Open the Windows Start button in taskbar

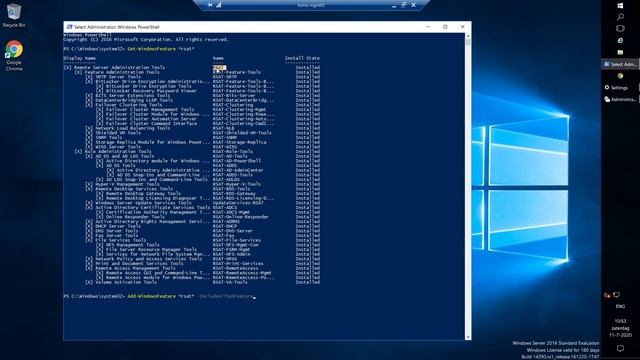[620, 5]
